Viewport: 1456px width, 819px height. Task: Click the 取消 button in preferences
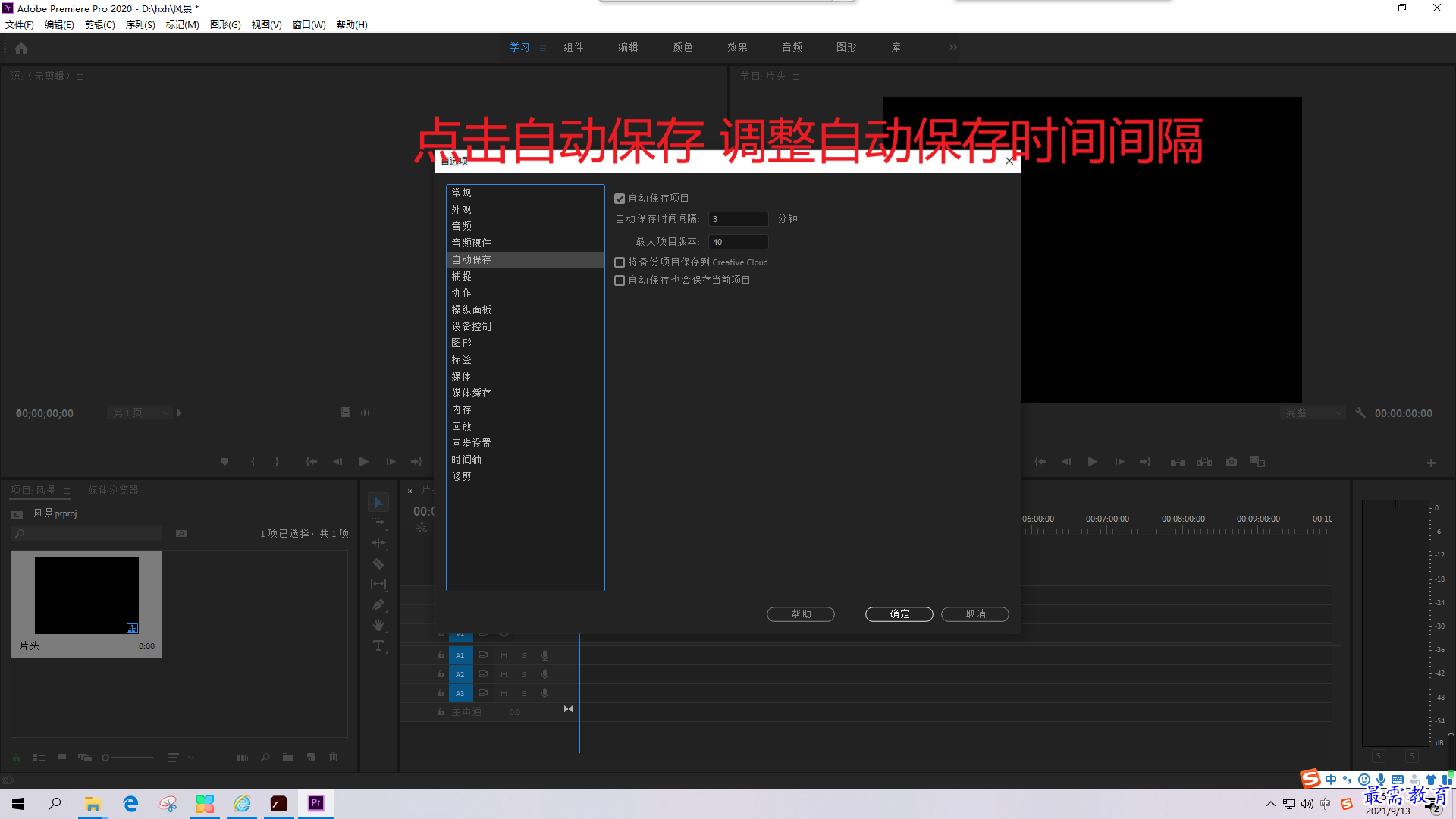(975, 614)
